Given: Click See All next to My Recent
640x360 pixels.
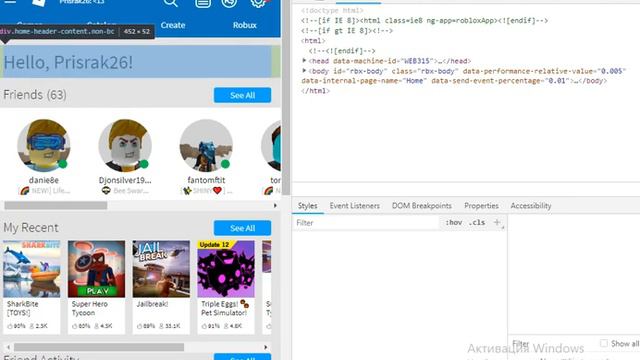Looking at the screenshot, I should (242, 228).
